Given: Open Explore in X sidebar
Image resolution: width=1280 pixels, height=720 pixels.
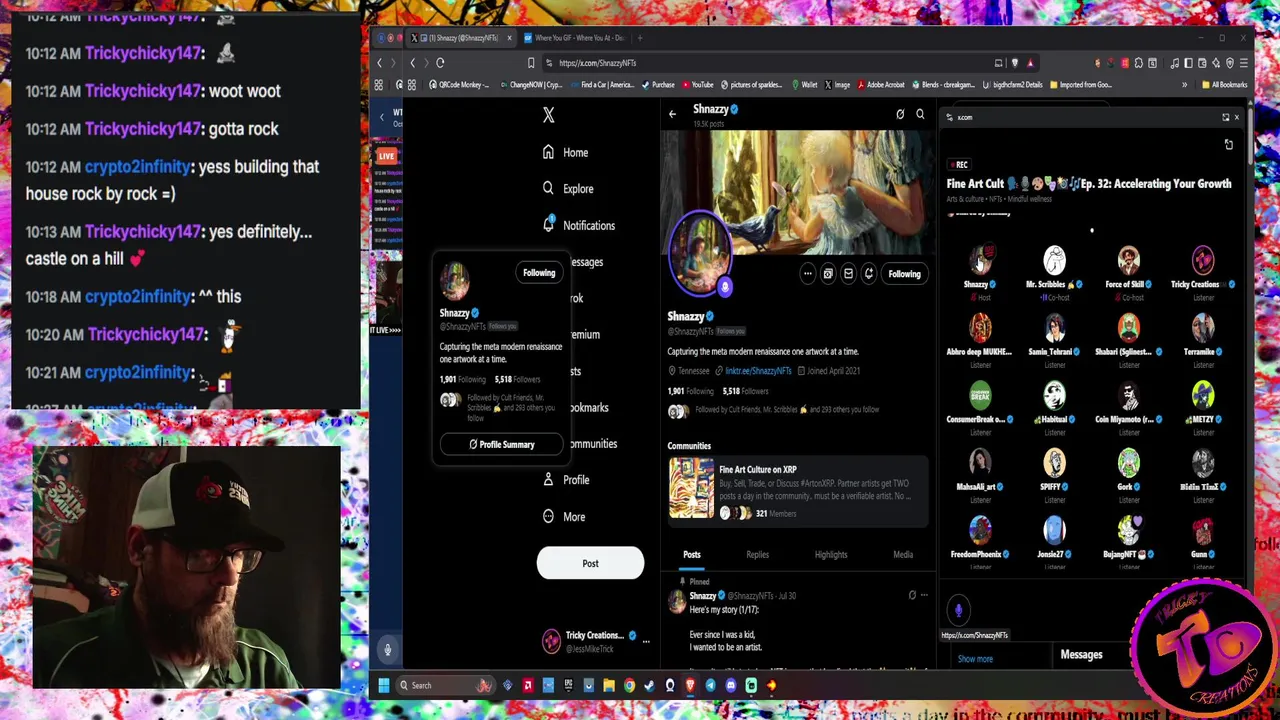Looking at the screenshot, I should pos(567,188).
